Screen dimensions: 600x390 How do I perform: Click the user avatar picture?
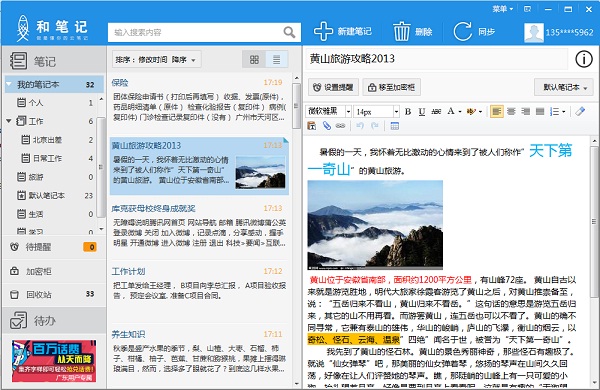tap(534, 33)
